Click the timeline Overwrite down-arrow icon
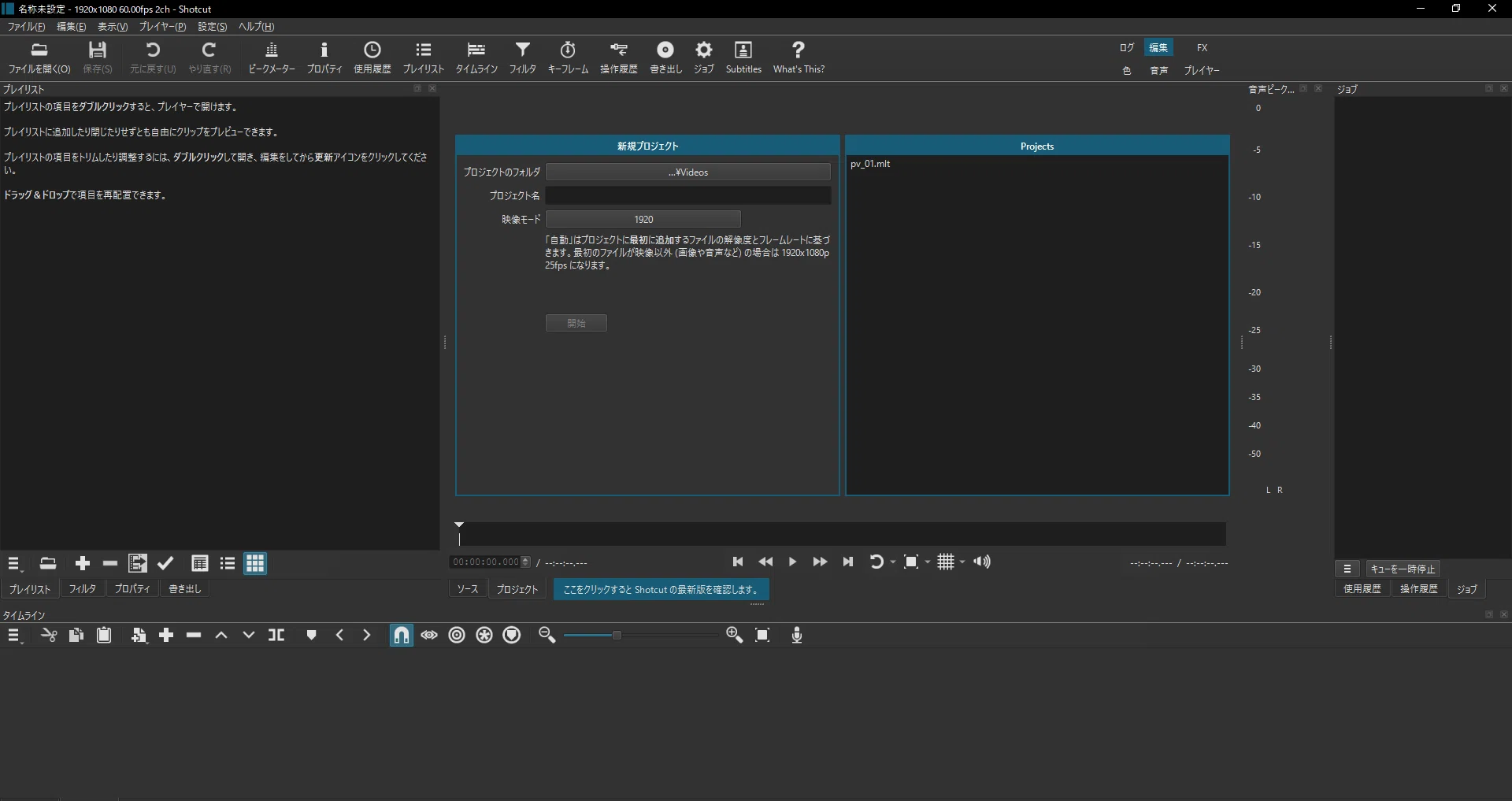This screenshot has width=1512, height=801. (249, 635)
